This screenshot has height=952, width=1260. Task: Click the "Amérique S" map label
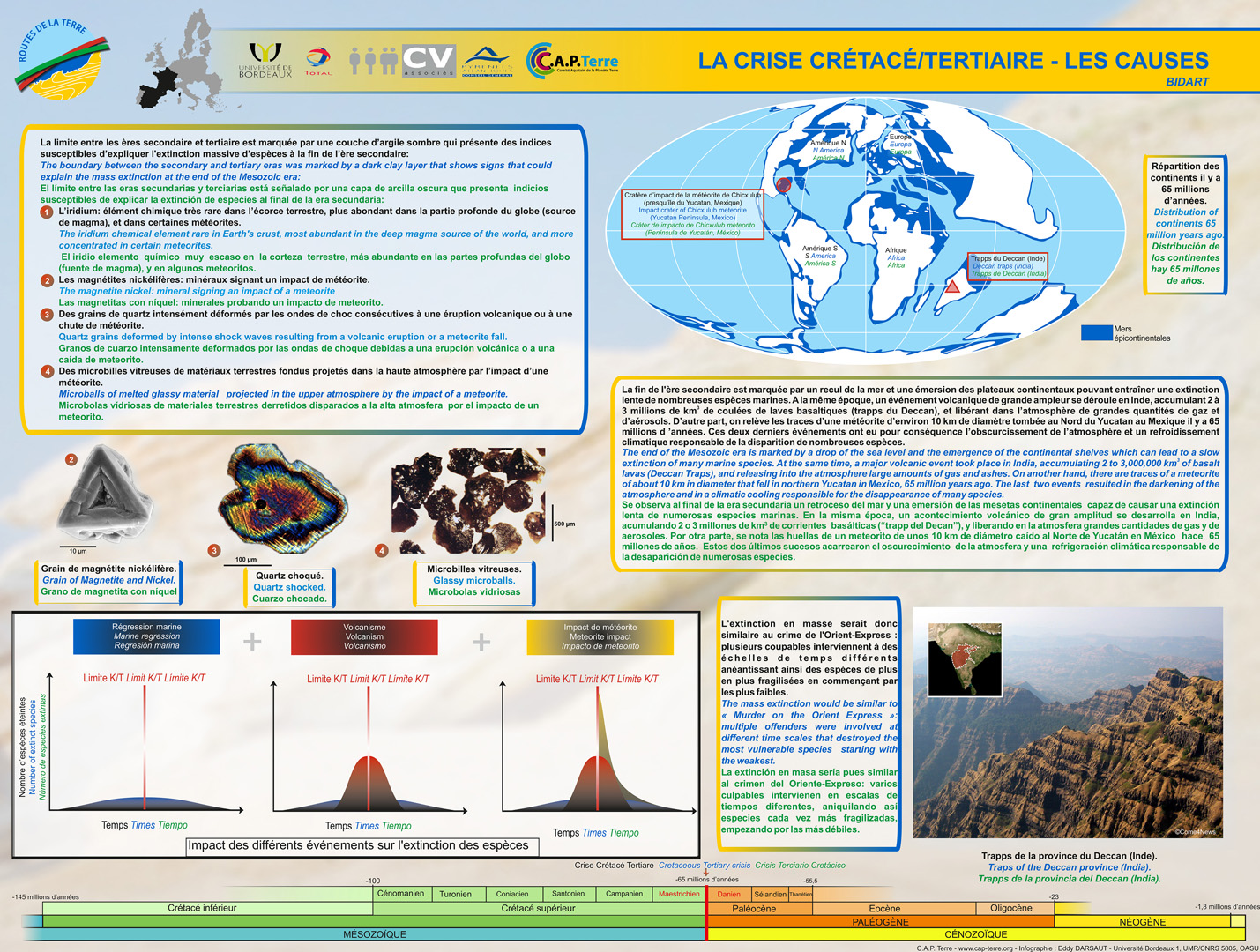click(x=820, y=249)
